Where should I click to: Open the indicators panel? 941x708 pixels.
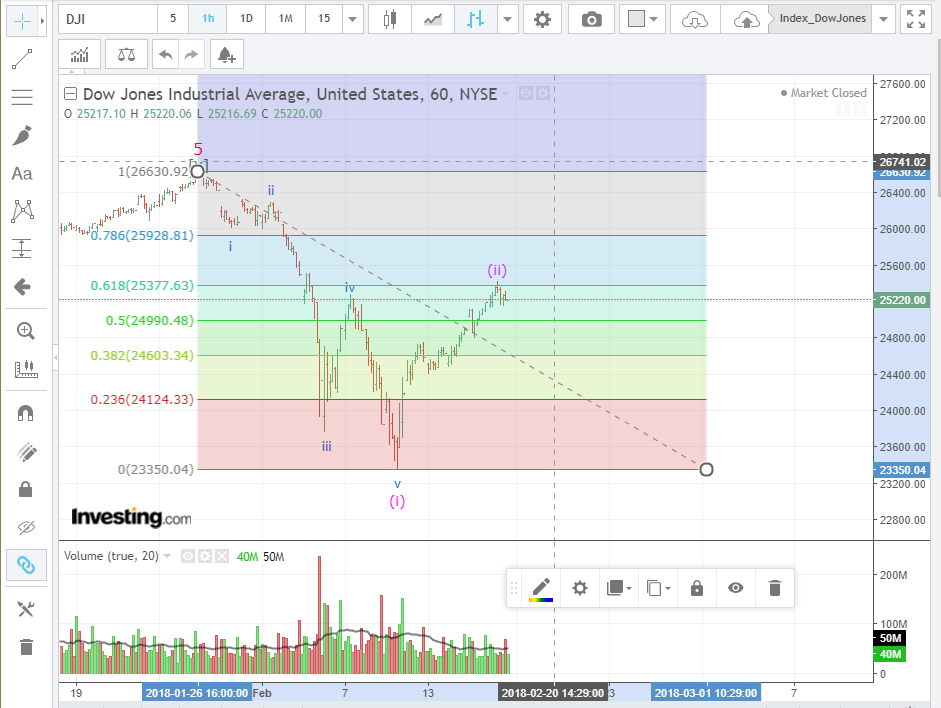tap(79, 55)
